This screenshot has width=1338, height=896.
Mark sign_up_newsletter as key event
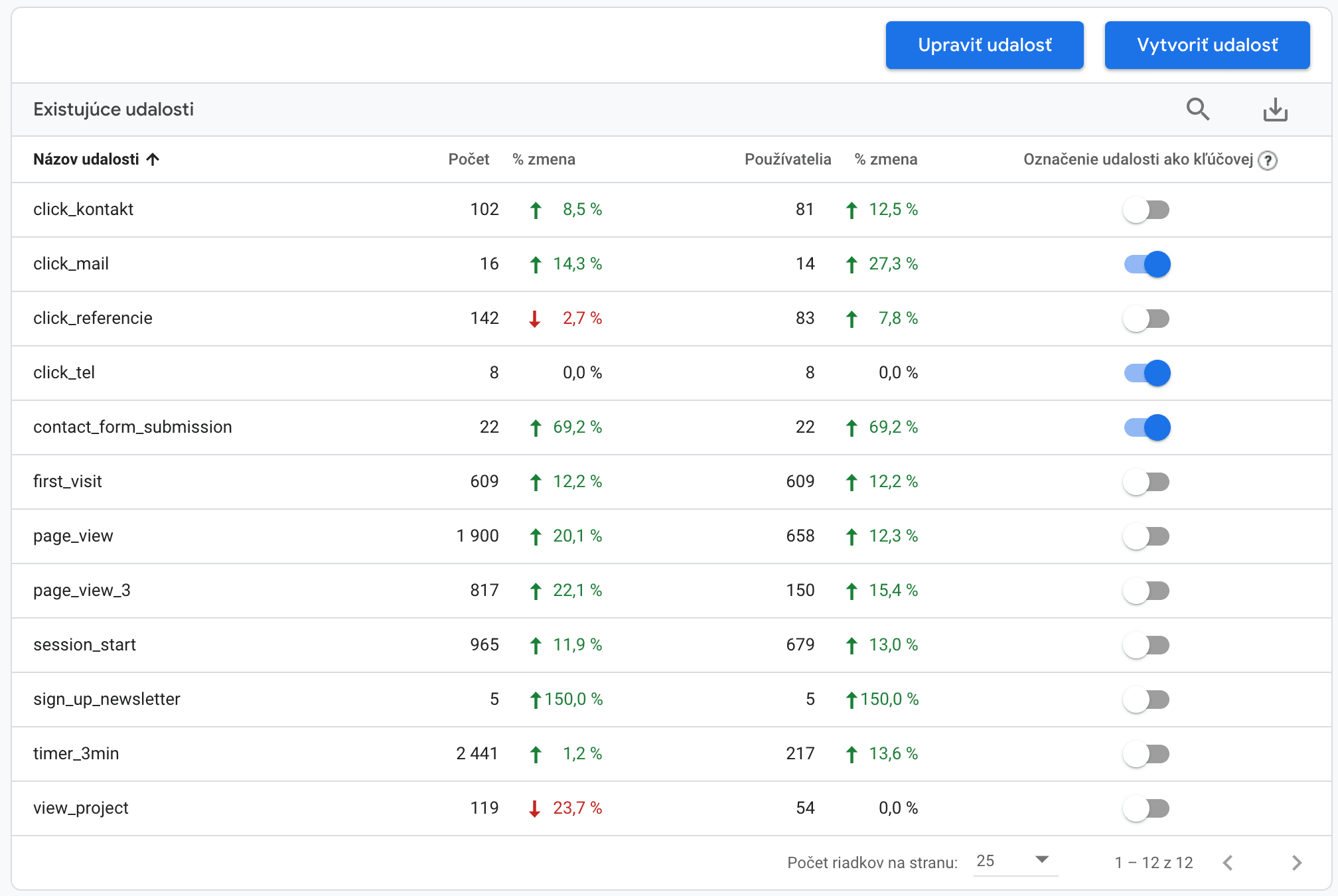click(1146, 700)
